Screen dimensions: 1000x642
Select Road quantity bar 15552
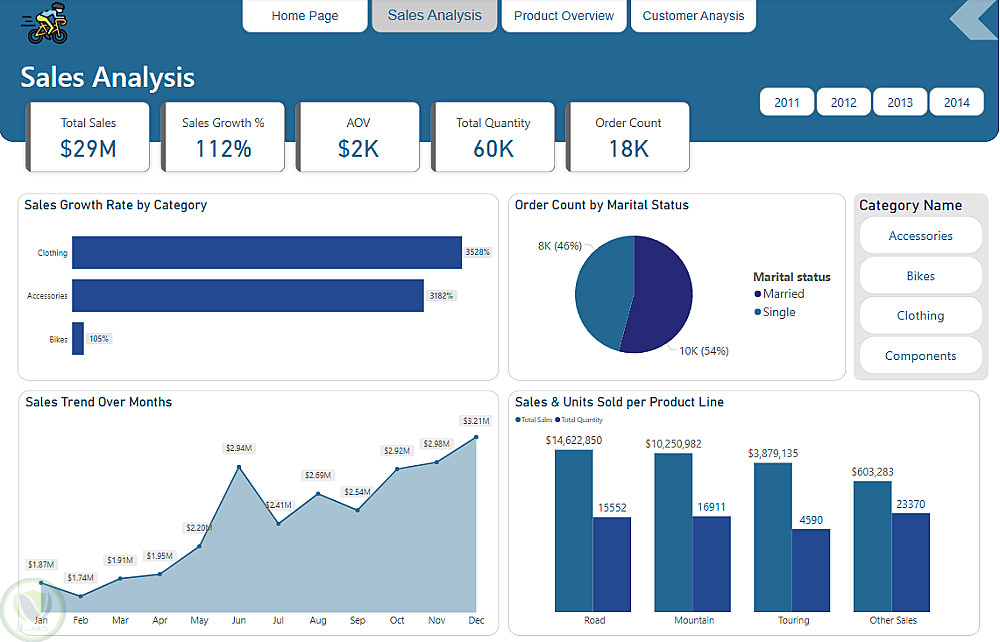tap(612, 564)
